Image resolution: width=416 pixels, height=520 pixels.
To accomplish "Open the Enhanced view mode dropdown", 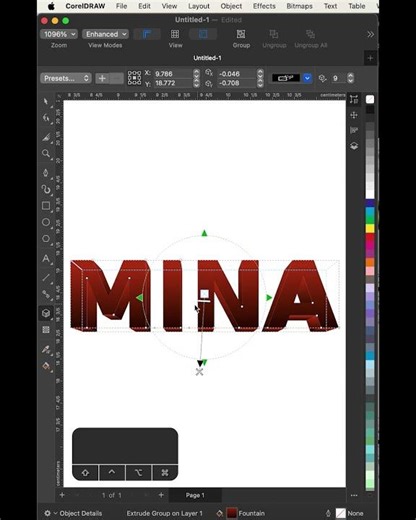I will coord(105,34).
